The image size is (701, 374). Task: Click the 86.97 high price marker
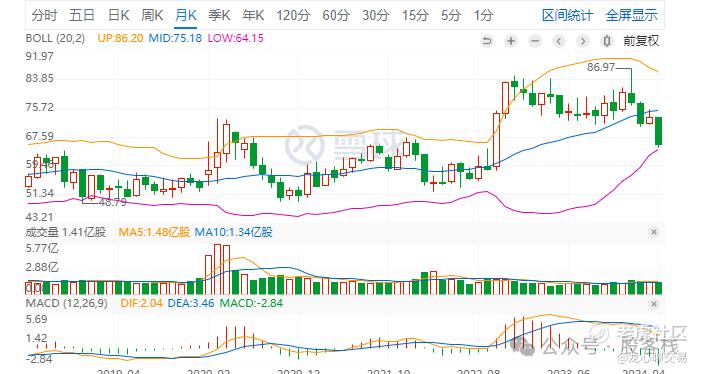coord(601,67)
